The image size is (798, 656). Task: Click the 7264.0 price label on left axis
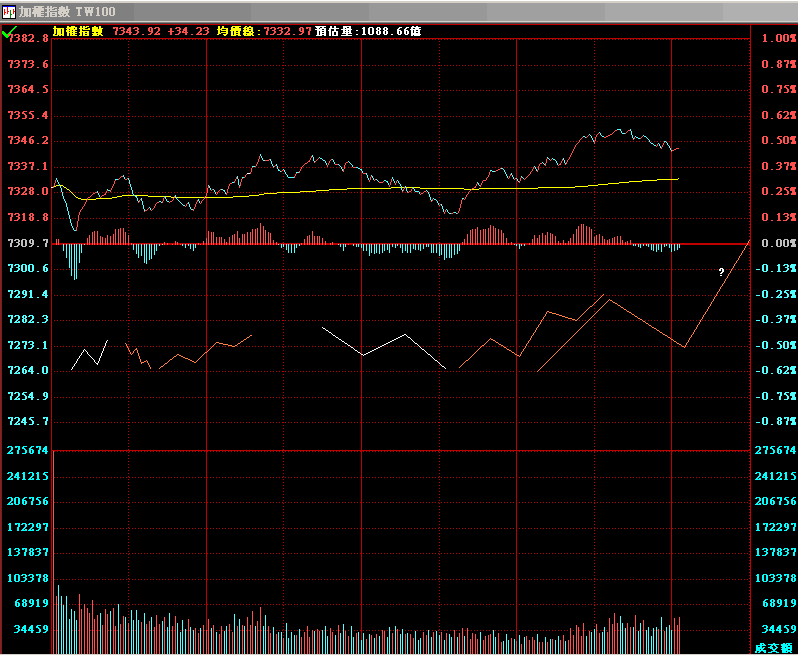point(27,370)
